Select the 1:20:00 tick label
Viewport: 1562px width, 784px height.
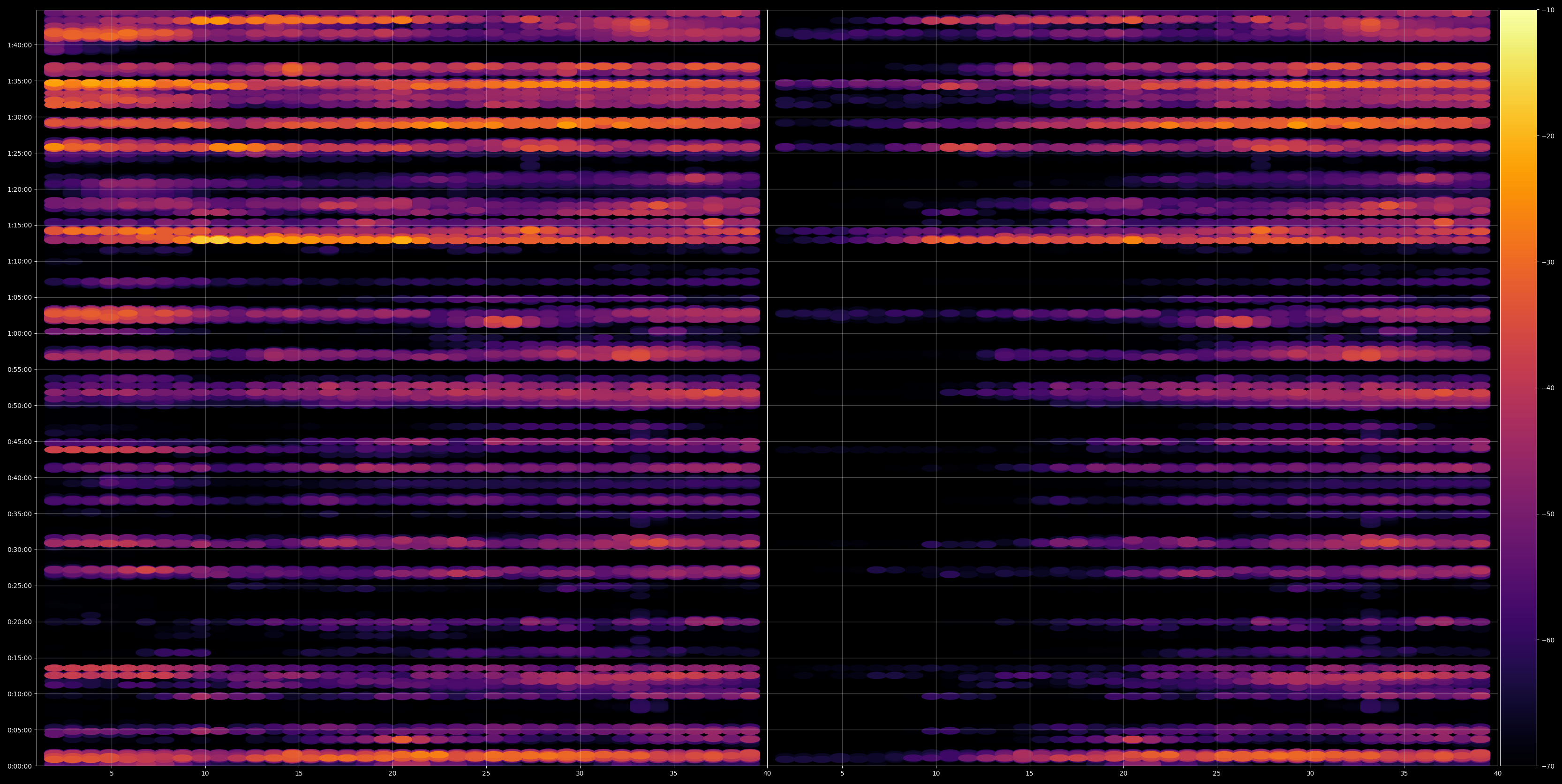(20, 188)
